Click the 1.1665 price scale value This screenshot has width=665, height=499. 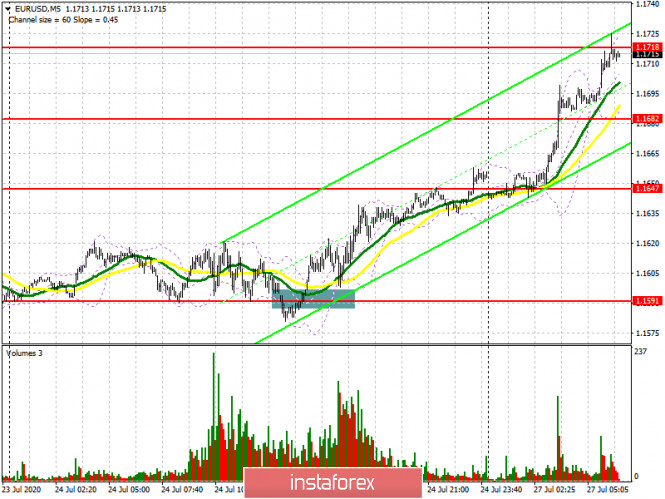click(647, 153)
